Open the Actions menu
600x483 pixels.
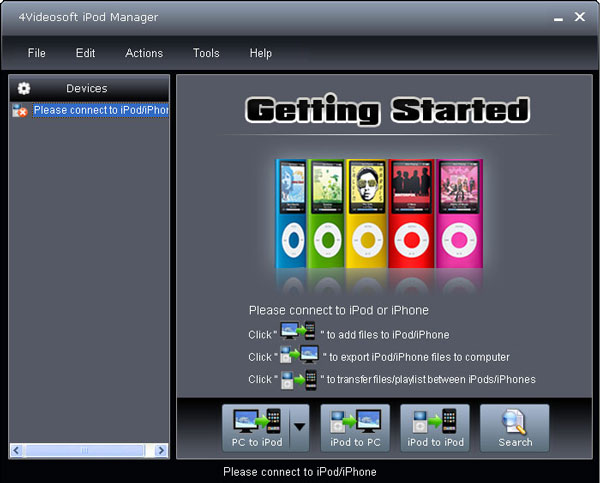click(144, 53)
